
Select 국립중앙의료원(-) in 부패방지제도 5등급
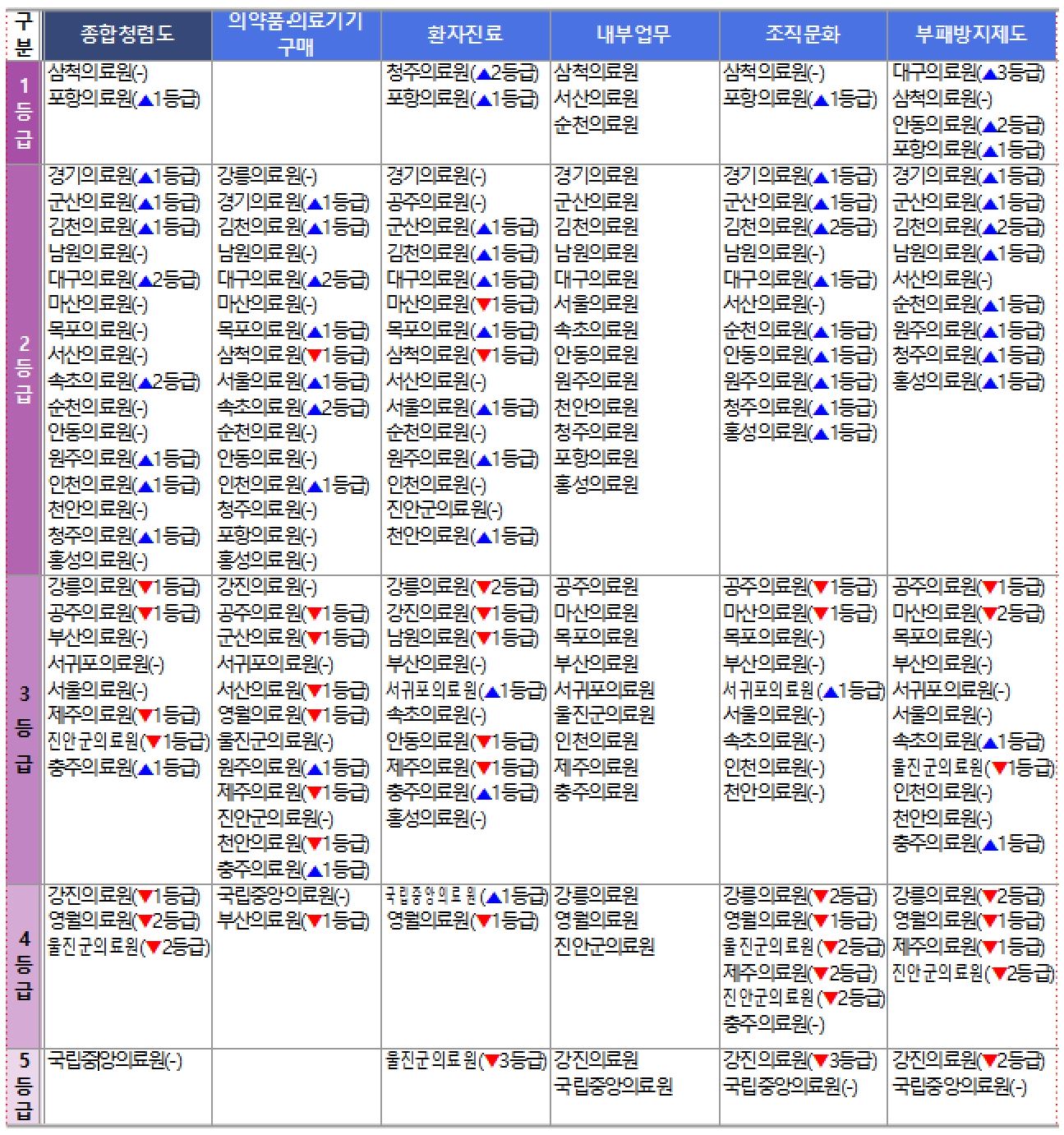pos(960,1087)
